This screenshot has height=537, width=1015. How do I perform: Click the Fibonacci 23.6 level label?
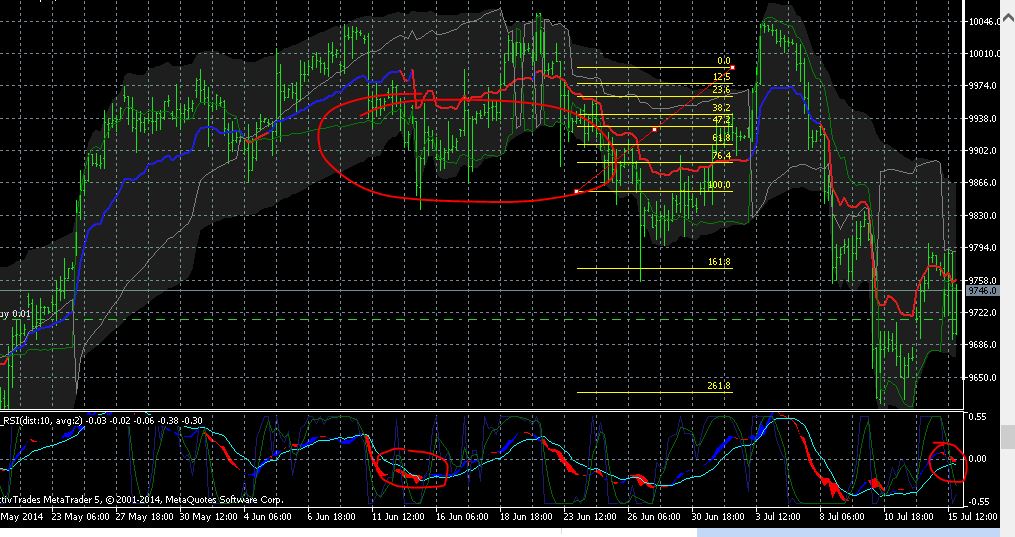[x=721, y=90]
